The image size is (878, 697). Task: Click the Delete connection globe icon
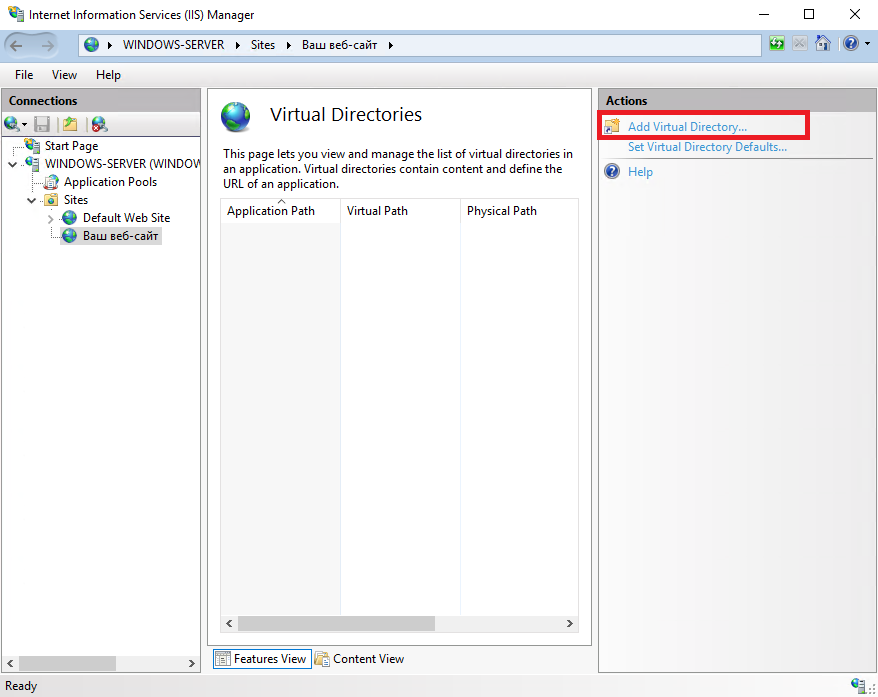(99, 124)
